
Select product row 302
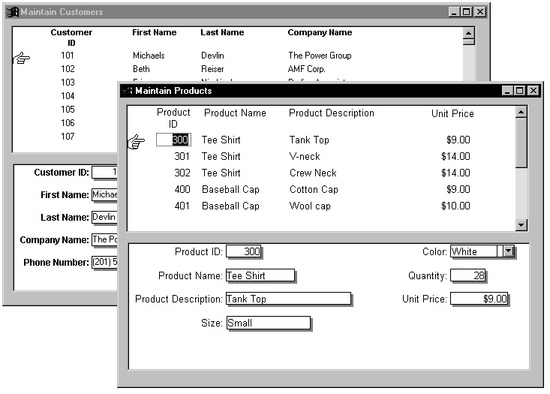[x=322, y=173]
